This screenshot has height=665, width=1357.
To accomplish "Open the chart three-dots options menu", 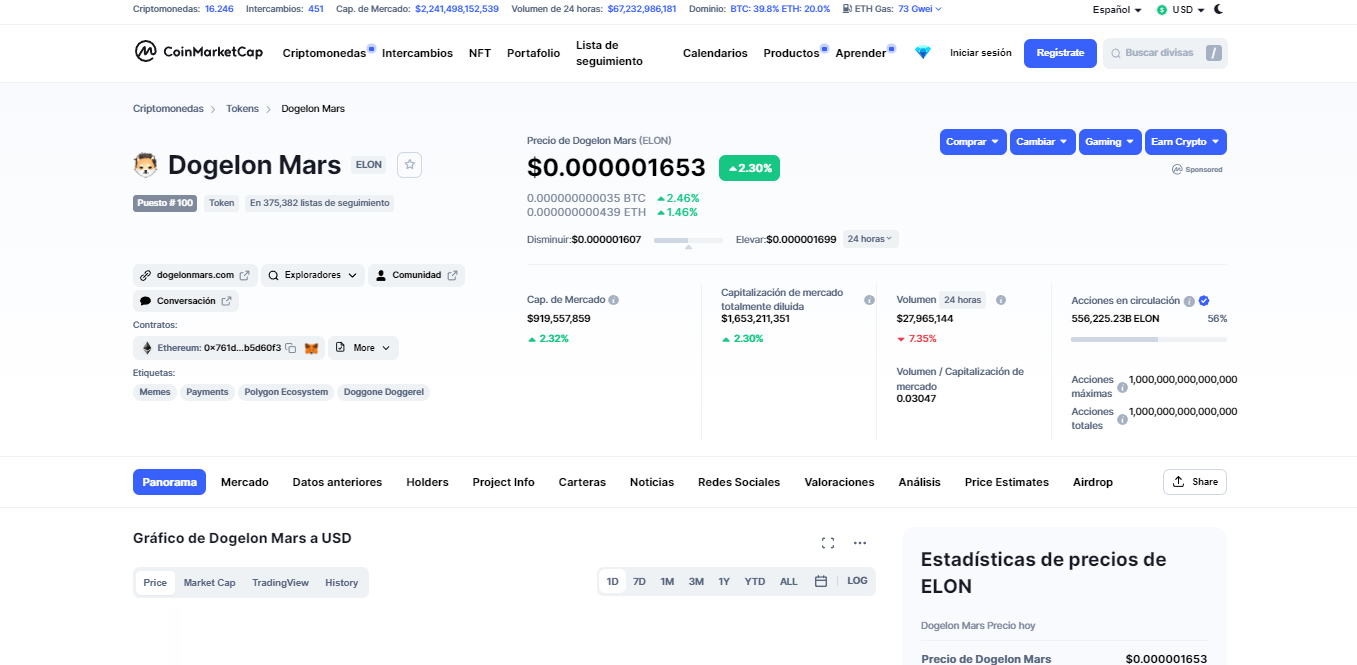I will point(859,543).
